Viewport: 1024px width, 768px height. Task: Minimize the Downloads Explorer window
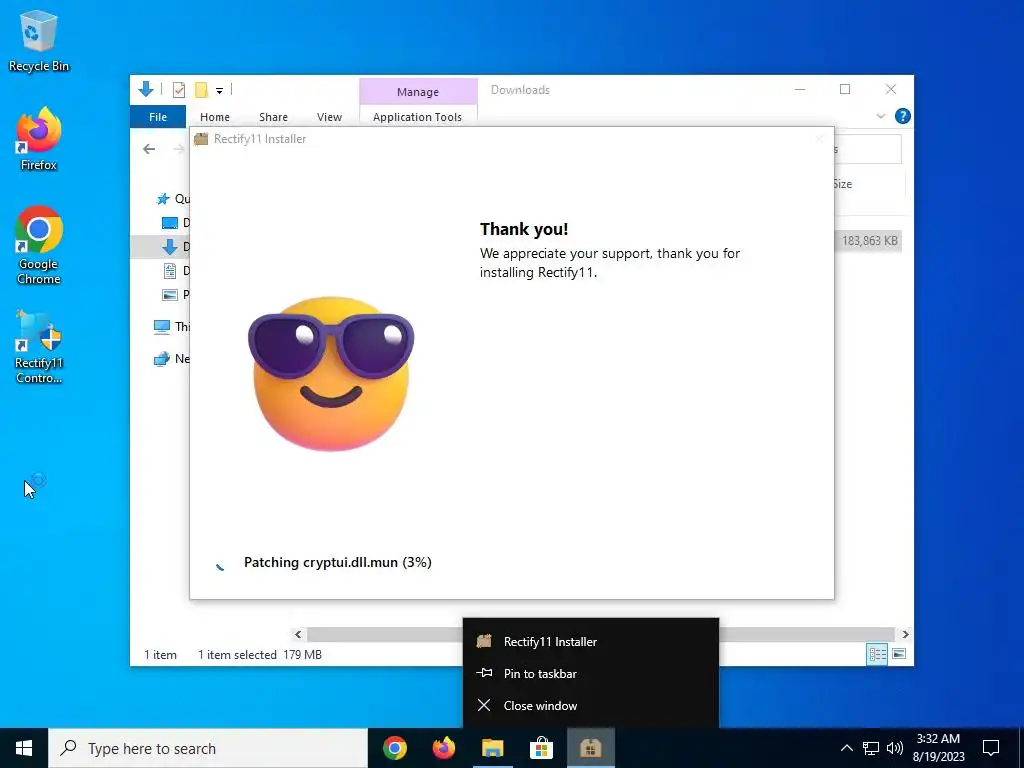tap(800, 89)
